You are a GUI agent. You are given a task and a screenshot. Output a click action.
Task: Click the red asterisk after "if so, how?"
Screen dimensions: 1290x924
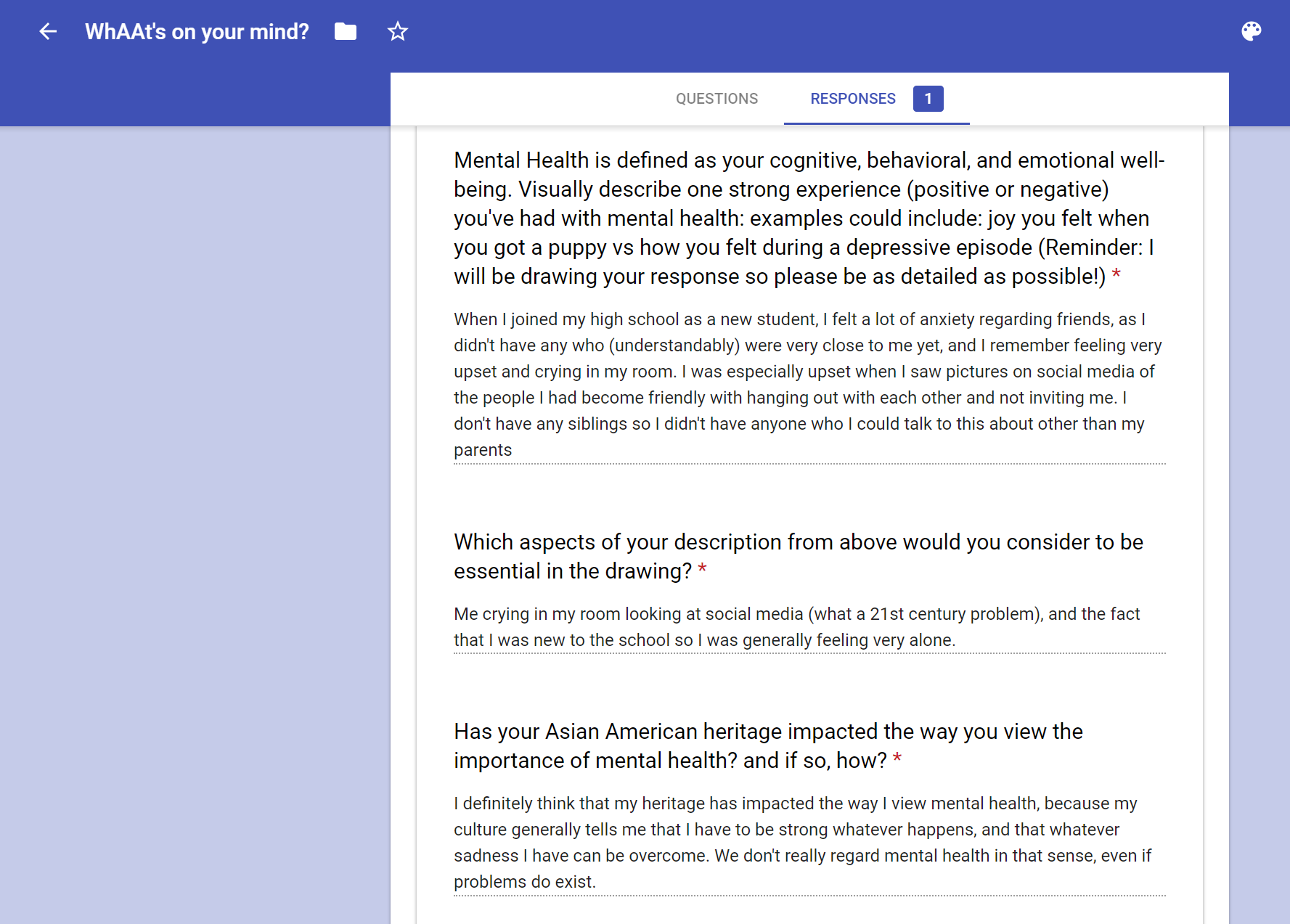pyautogui.click(x=897, y=759)
